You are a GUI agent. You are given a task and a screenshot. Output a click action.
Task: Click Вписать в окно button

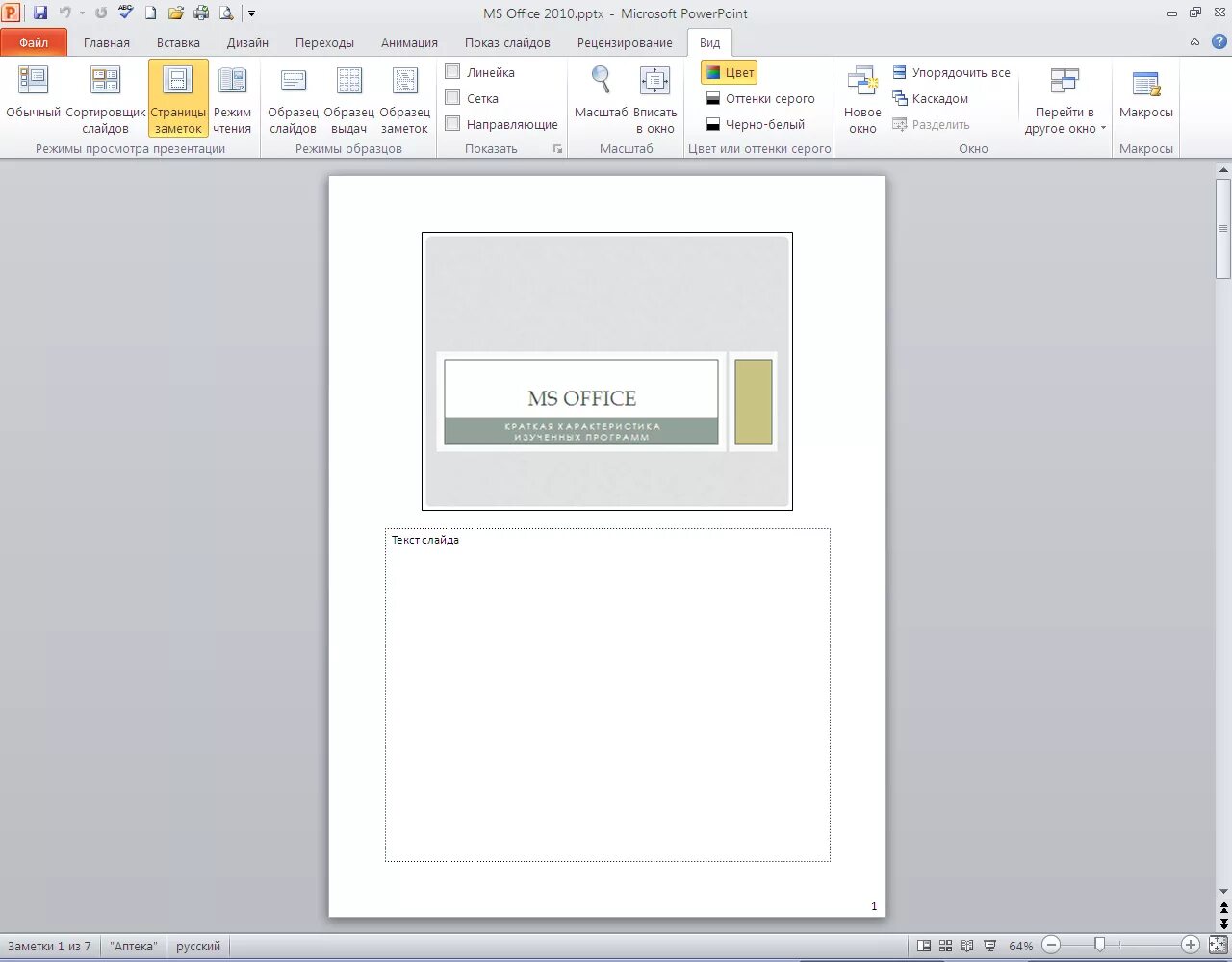[x=654, y=97]
